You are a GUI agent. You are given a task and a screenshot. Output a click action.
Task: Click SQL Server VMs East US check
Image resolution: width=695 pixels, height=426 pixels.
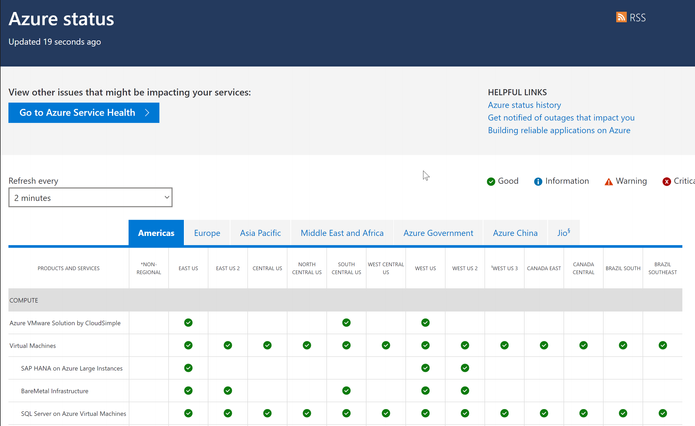click(x=188, y=413)
